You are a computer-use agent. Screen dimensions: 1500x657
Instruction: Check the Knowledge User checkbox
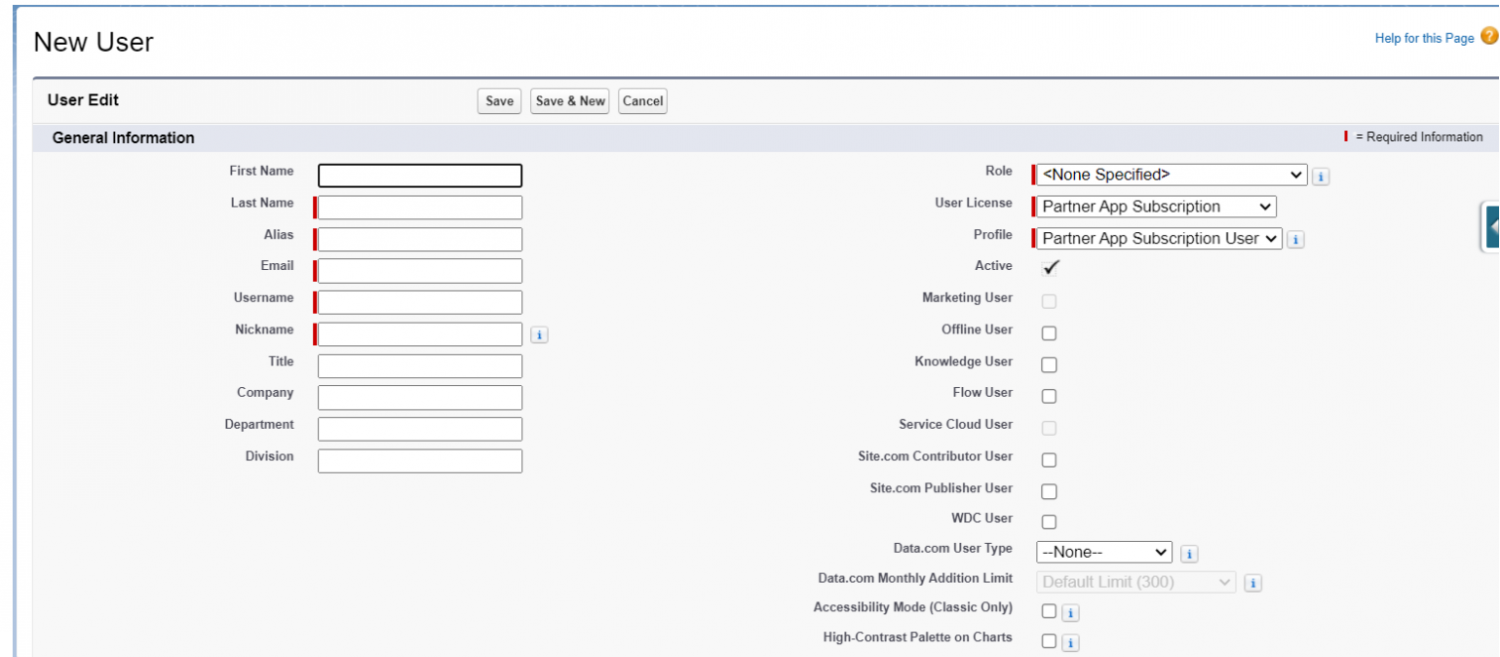click(1049, 365)
